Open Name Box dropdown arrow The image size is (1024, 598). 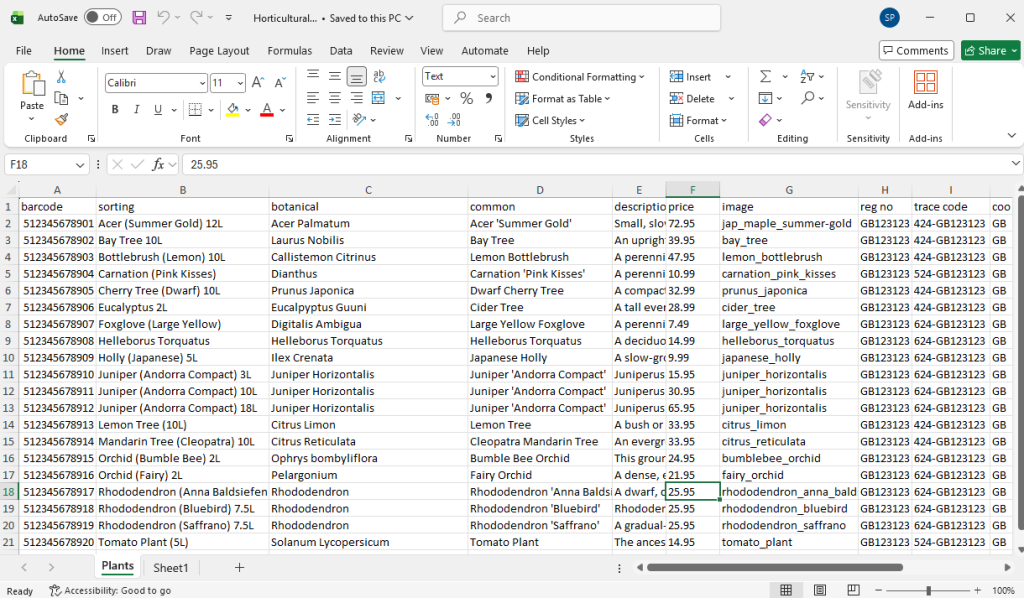click(x=80, y=165)
